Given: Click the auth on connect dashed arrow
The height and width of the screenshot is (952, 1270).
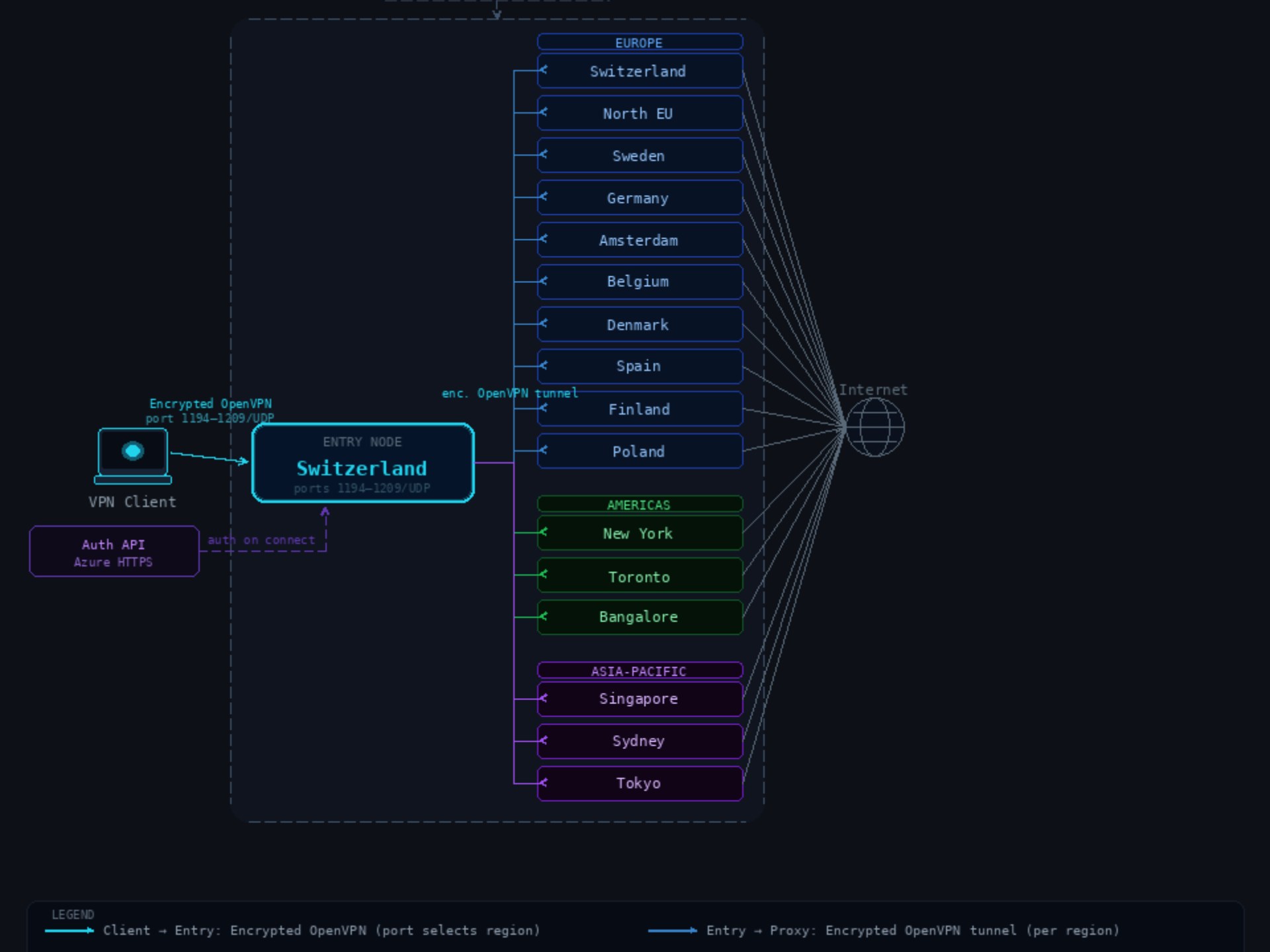Looking at the screenshot, I should [261, 539].
